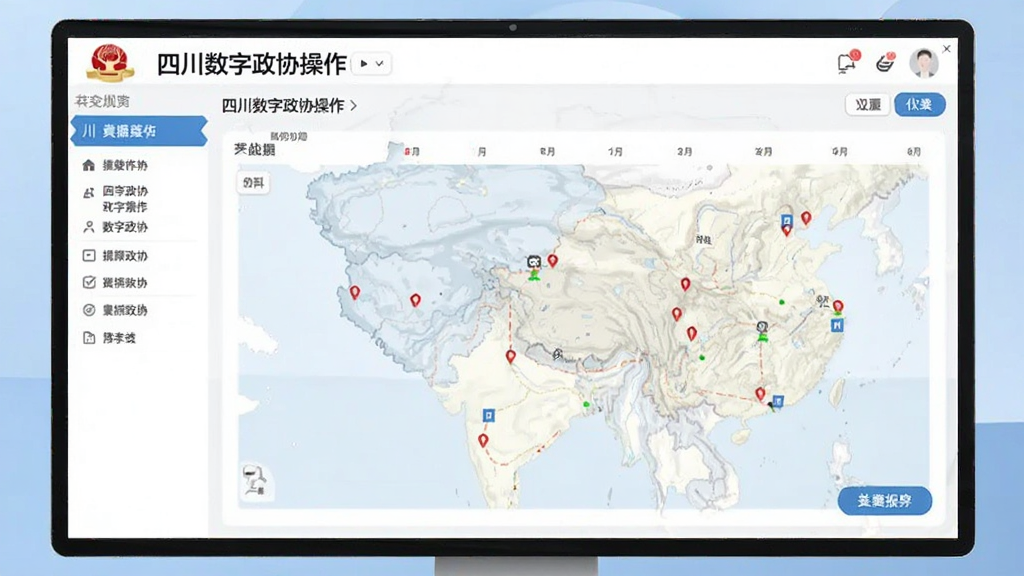Select the red pin in southern India
This screenshot has width=1024, height=576.
point(483,441)
